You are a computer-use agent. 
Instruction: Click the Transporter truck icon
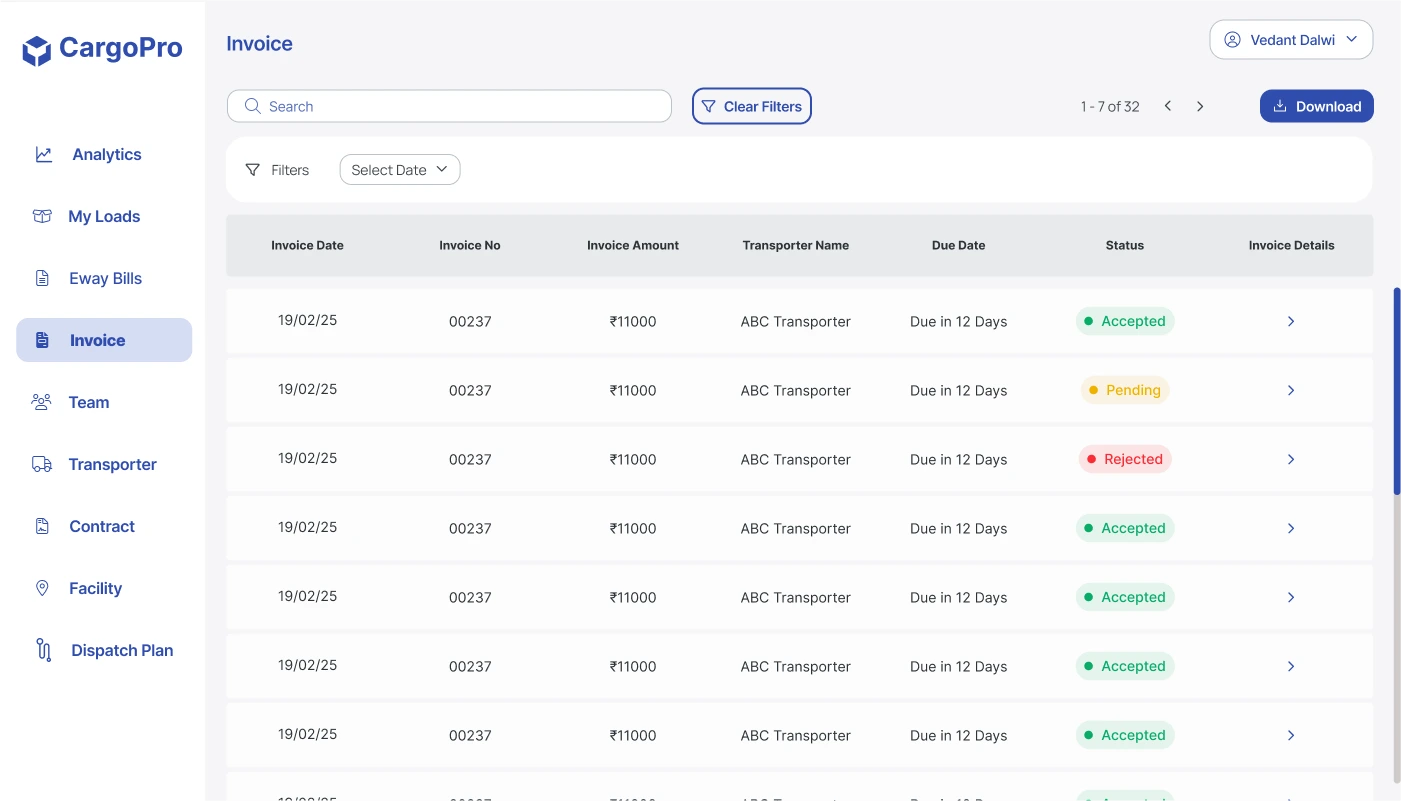coord(42,464)
